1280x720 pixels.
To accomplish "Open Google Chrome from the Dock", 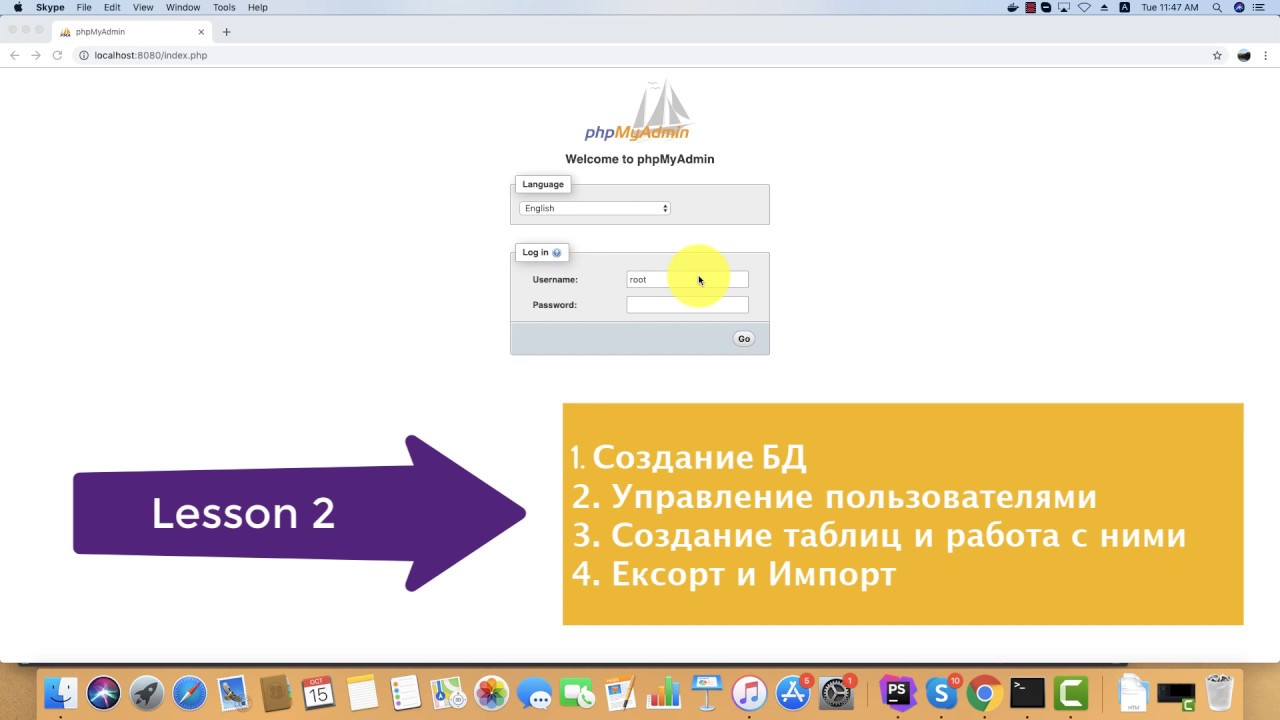I will [x=984, y=693].
